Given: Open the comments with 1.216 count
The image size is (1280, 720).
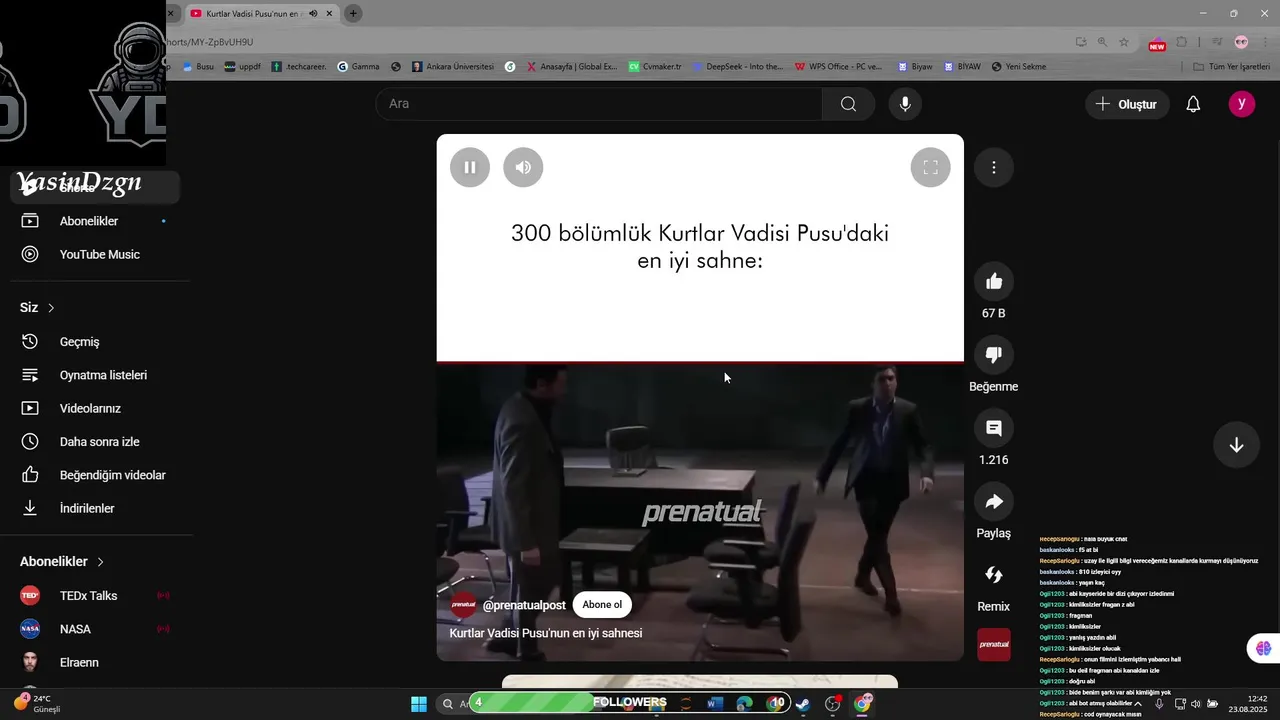Looking at the screenshot, I should 994,428.
